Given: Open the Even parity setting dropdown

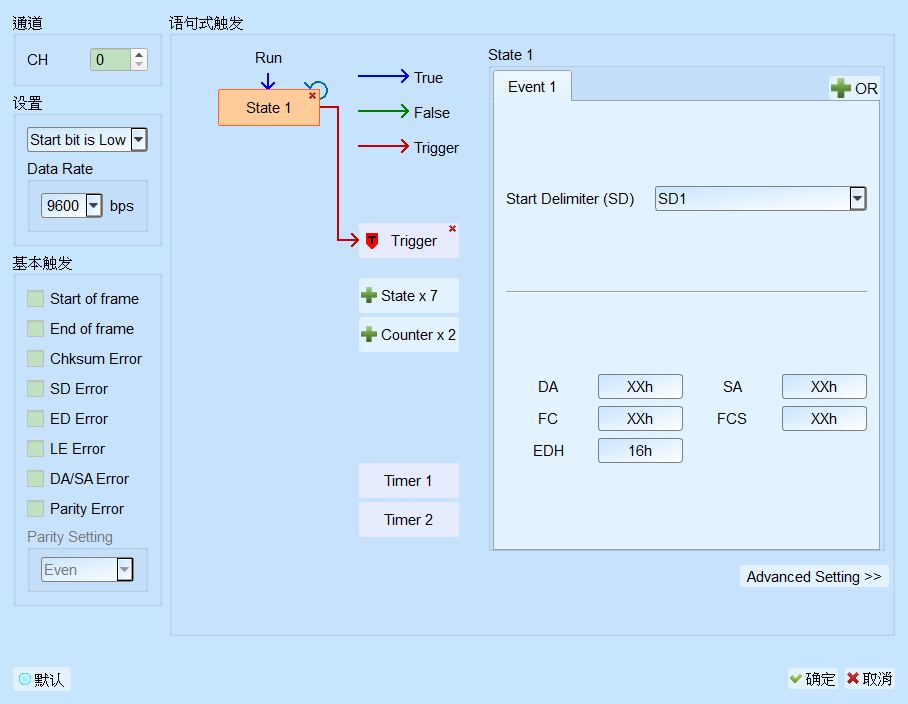Looking at the screenshot, I should [125, 570].
